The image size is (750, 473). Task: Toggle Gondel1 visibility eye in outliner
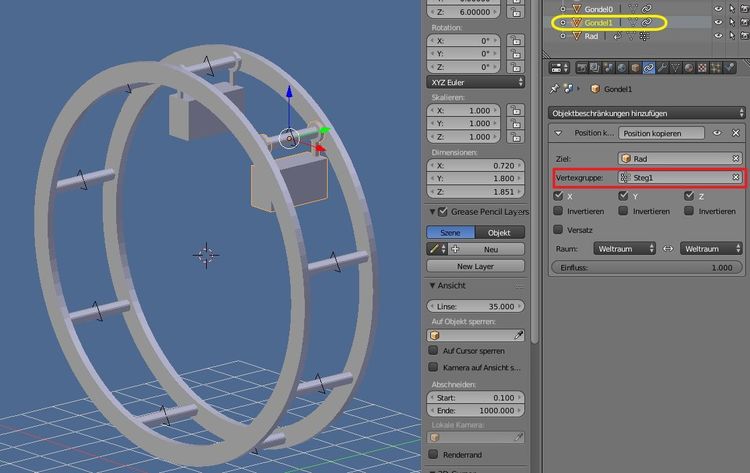click(x=718, y=22)
